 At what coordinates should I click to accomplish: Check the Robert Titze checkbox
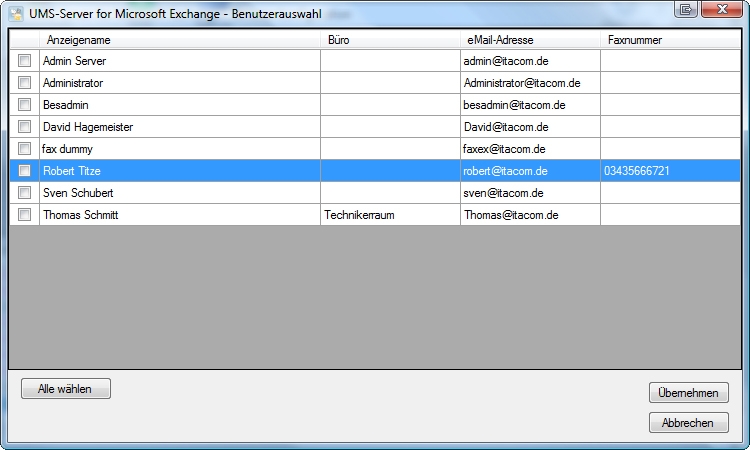click(24, 171)
